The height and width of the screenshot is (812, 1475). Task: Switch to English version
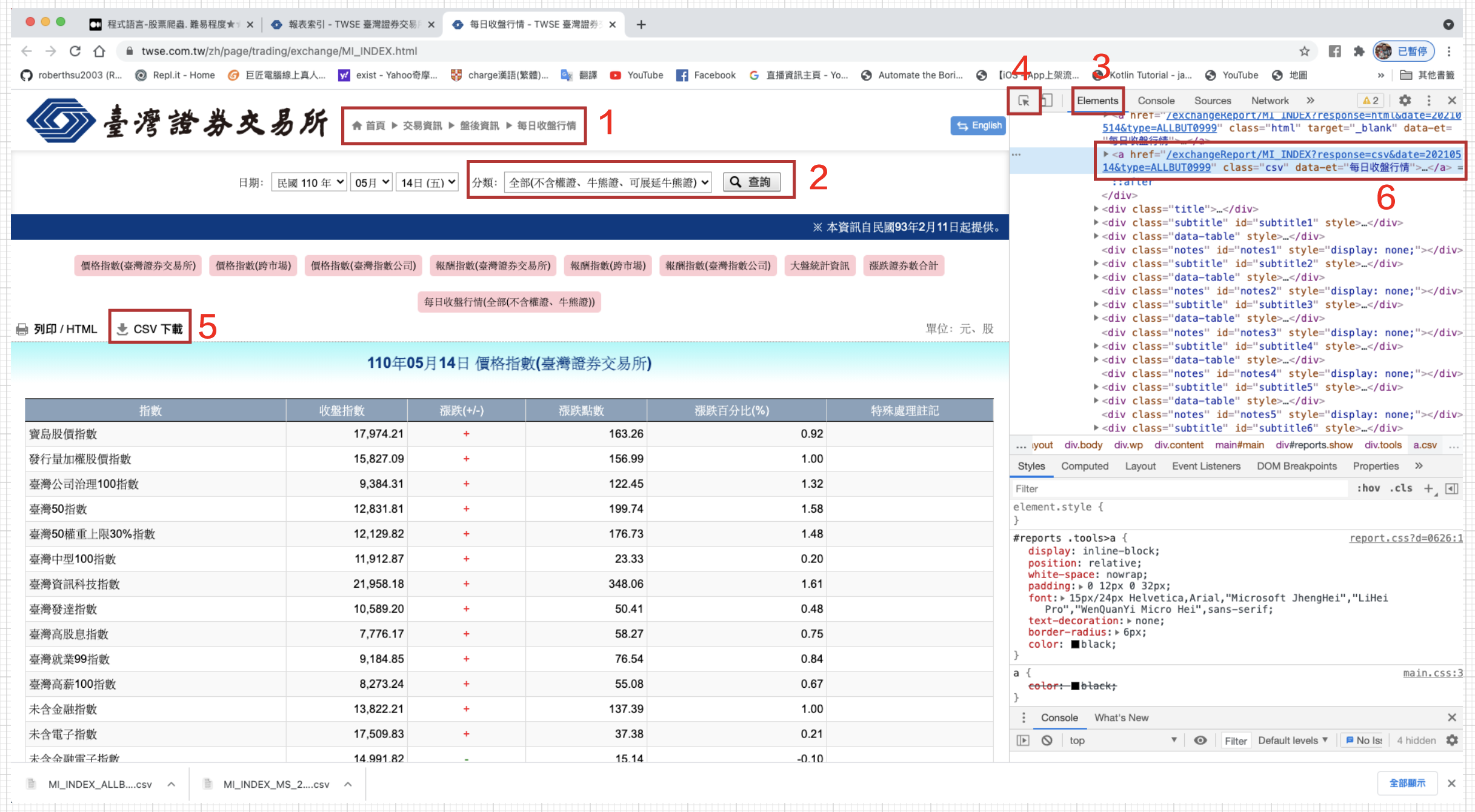[979, 125]
